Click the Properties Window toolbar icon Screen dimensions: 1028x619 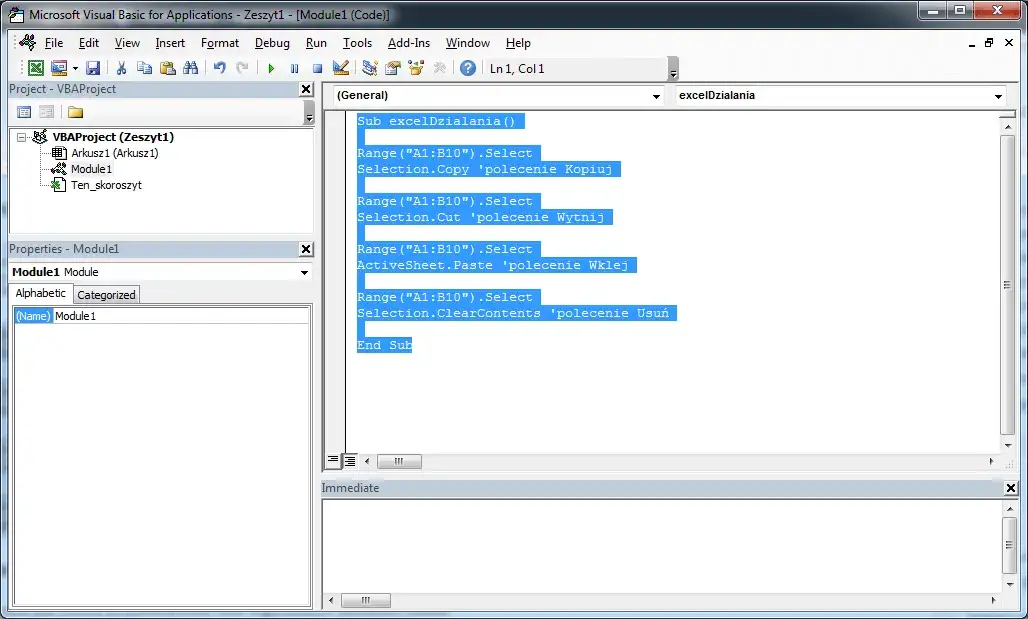click(x=391, y=67)
